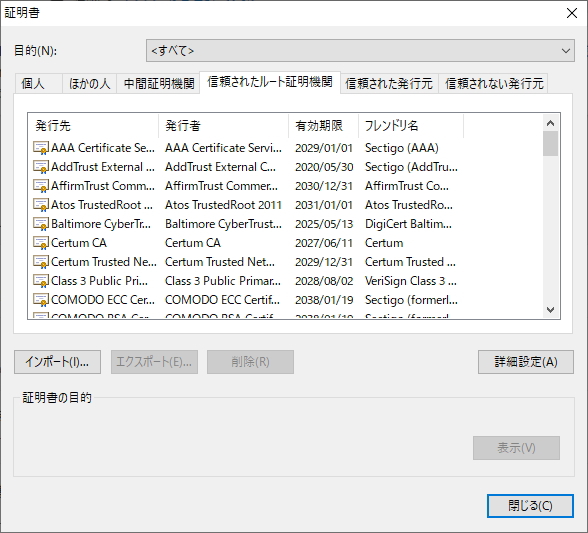Click issuer 'Certum Trusted Net...'
Screen dimensions: 588x533
coord(220,262)
